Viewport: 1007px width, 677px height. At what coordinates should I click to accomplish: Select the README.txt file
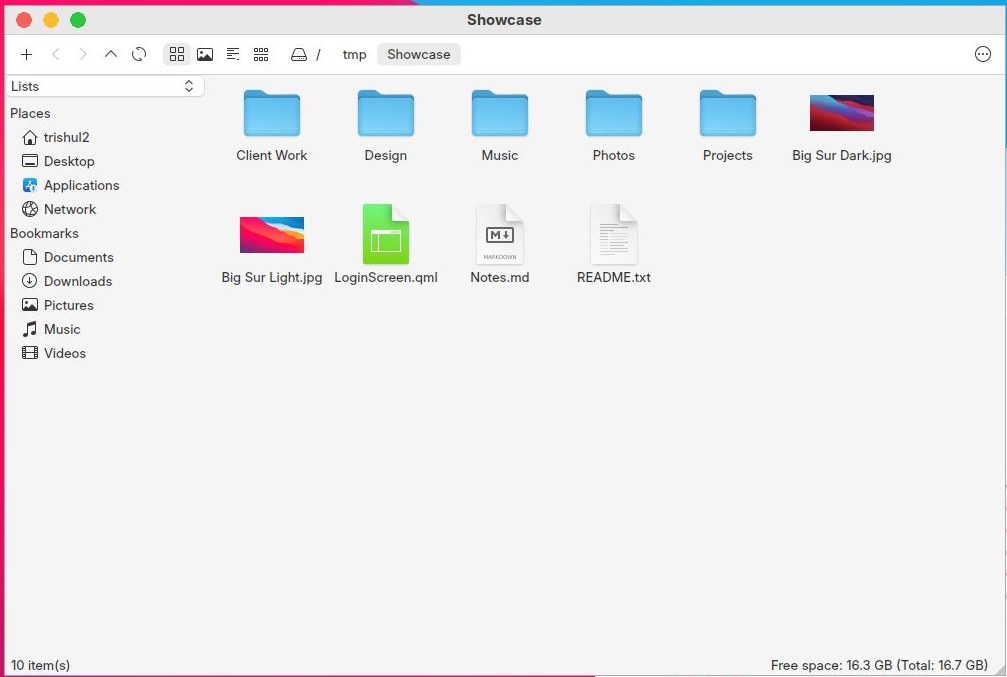pyautogui.click(x=613, y=245)
